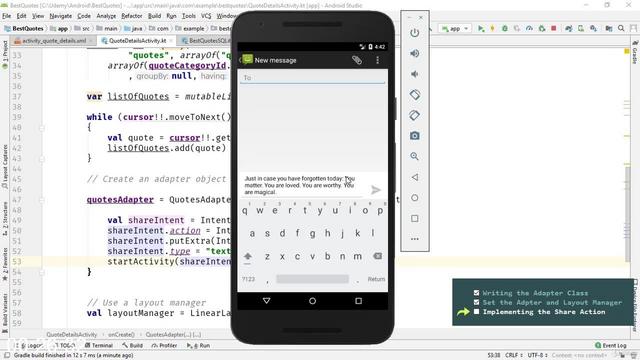Open the SDK Manager icon
This screenshot has width=640, height=360.
pyautogui.click(x=593, y=28)
